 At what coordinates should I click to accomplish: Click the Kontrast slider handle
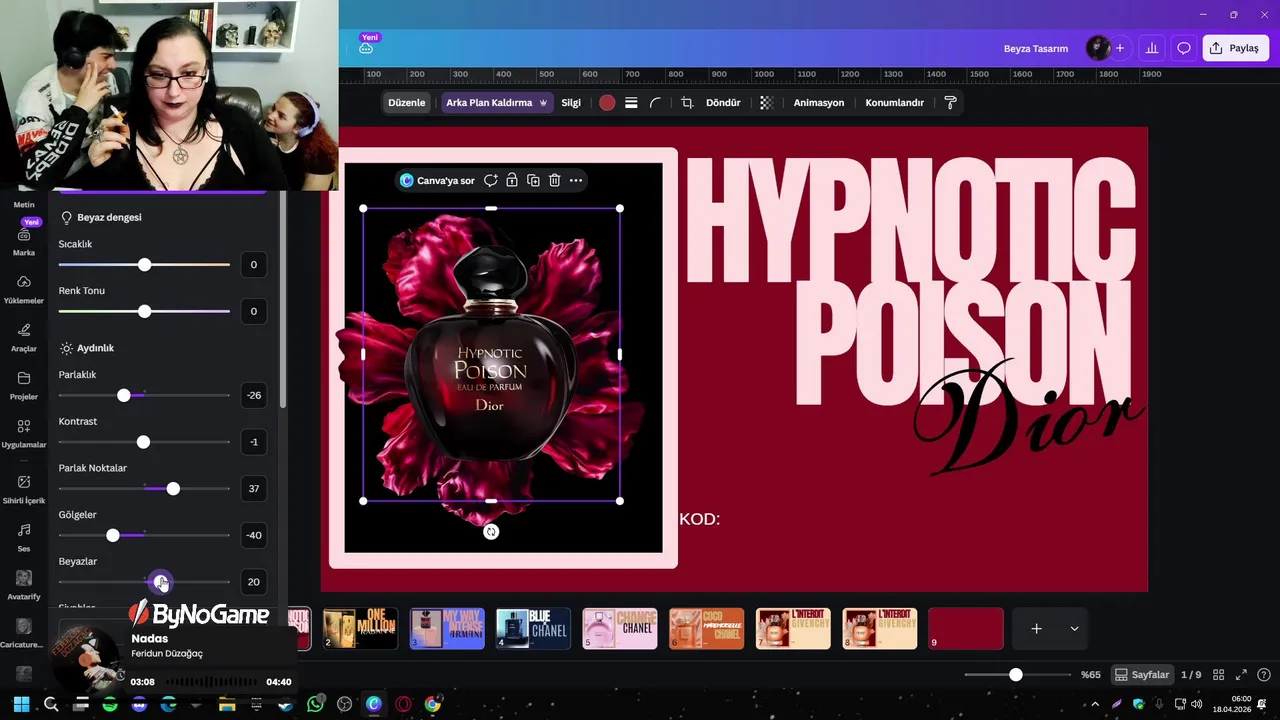click(143, 442)
